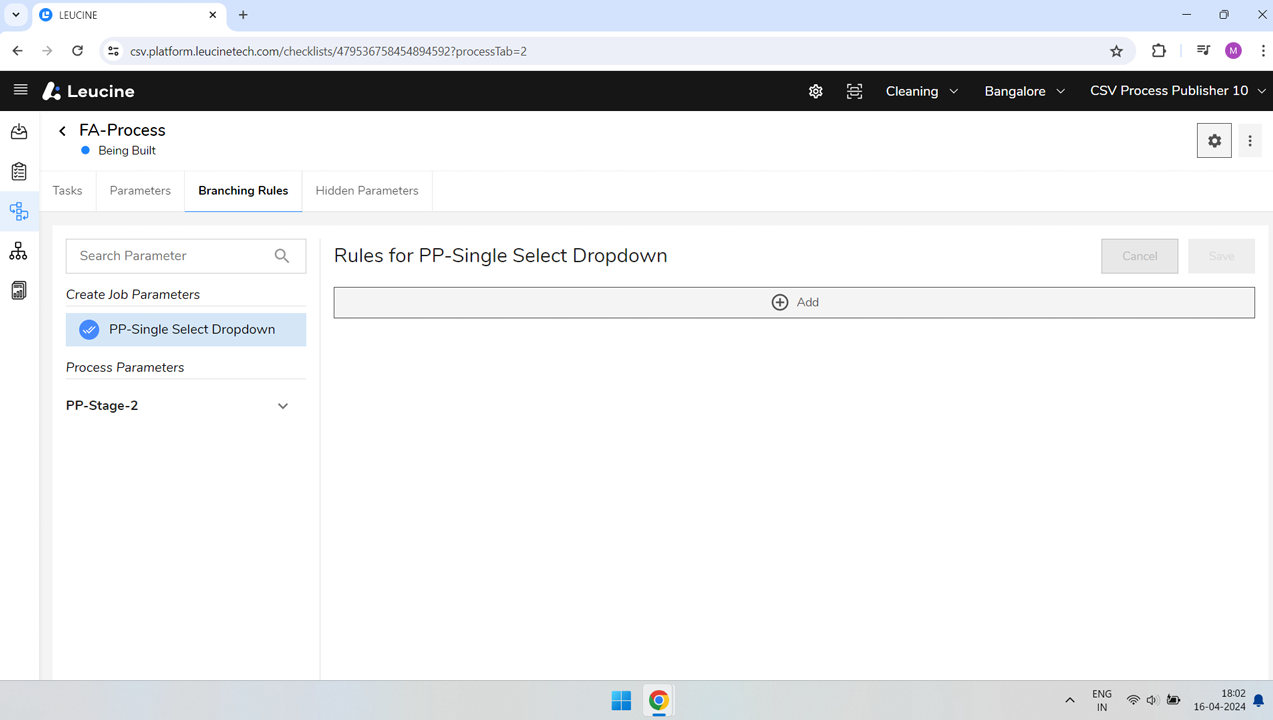
Task: Select the LEUCINE browser tab
Action: pyautogui.click(x=128, y=15)
